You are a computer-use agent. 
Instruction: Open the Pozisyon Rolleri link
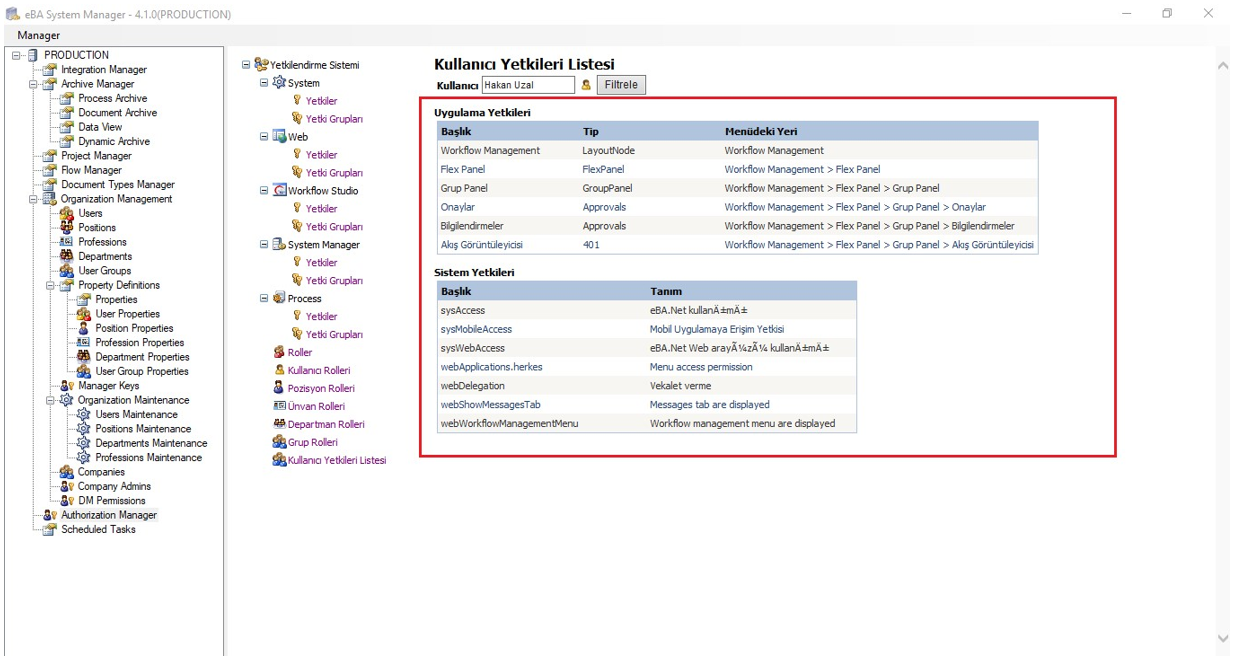click(320, 388)
